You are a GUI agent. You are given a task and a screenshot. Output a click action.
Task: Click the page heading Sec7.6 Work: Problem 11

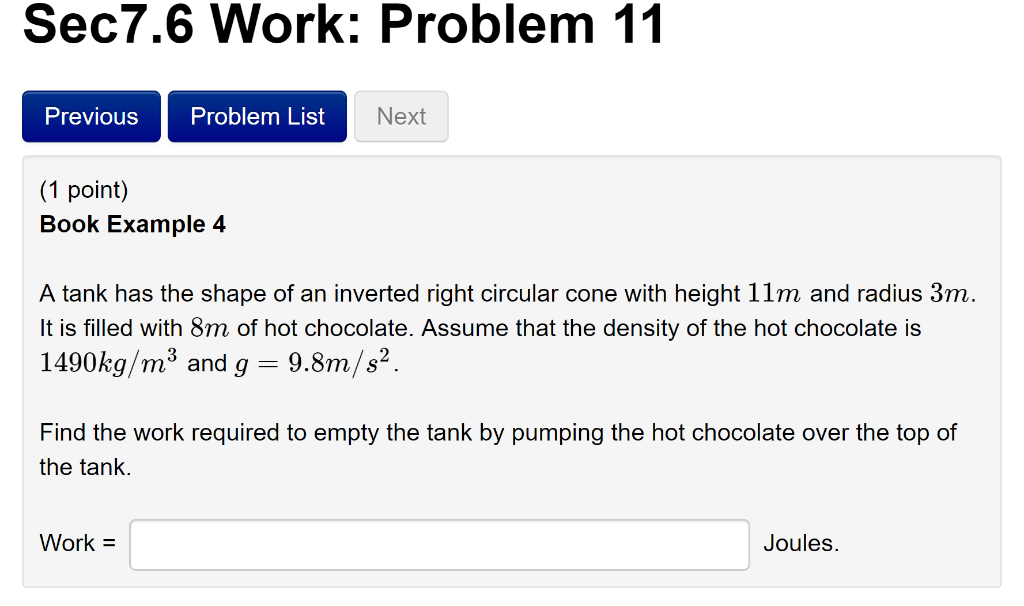click(x=343, y=25)
